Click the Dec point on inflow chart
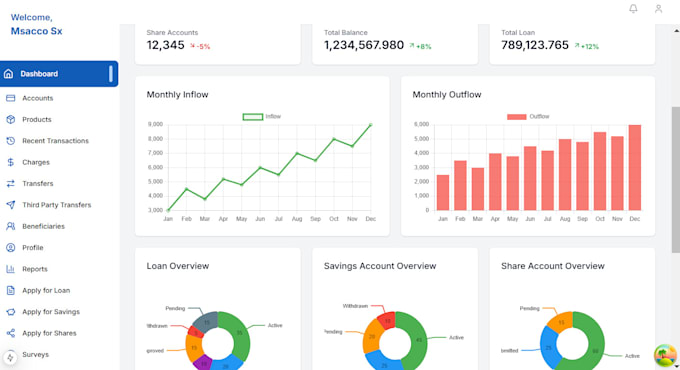 click(371, 125)
